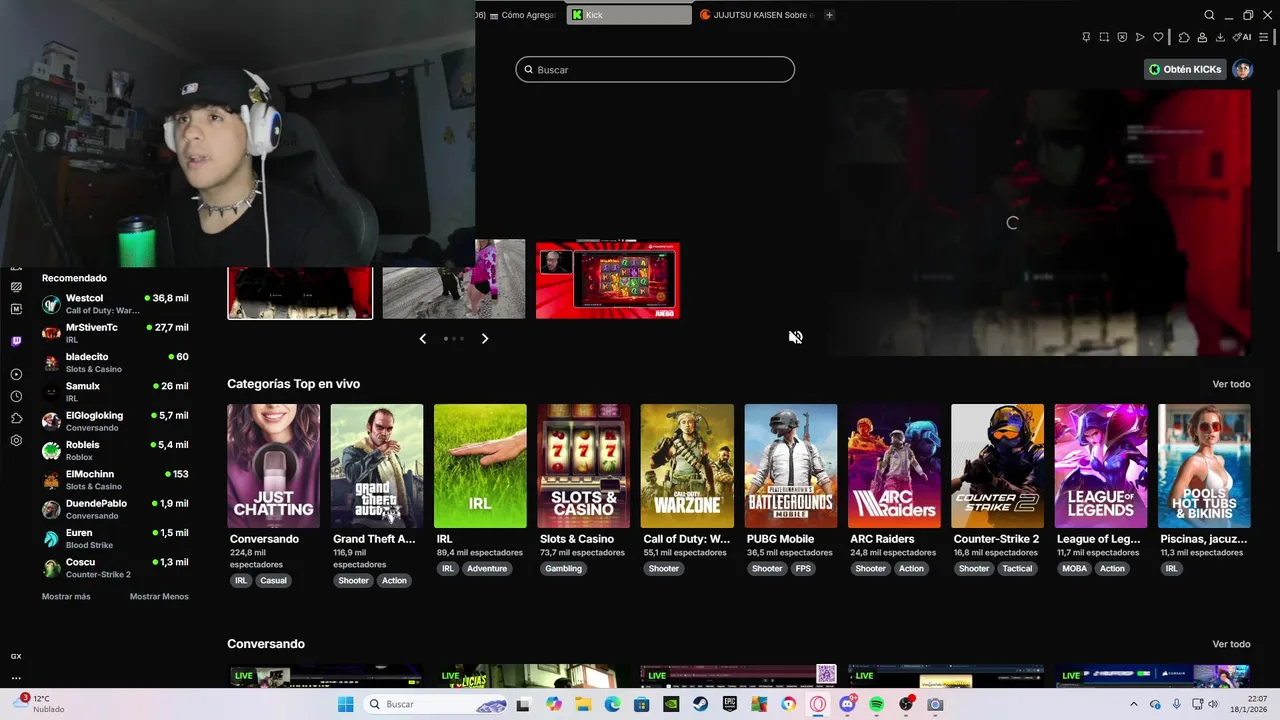The height and width of the screenshot is (720, 1280).
Task: Open the AI assistant toolbar icon
Action: tap(1241, 37)
